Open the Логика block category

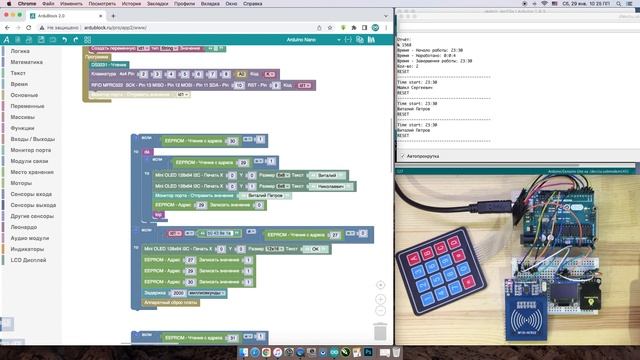pyautogui.click(x=20, y=51)
